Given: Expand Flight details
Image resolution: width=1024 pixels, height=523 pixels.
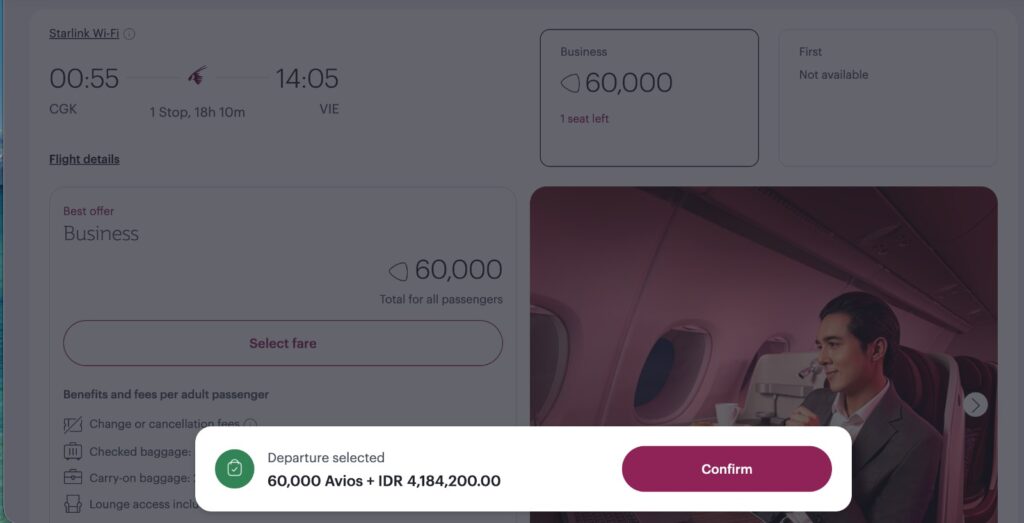Looking at the screenshot, I should [84, 159].
